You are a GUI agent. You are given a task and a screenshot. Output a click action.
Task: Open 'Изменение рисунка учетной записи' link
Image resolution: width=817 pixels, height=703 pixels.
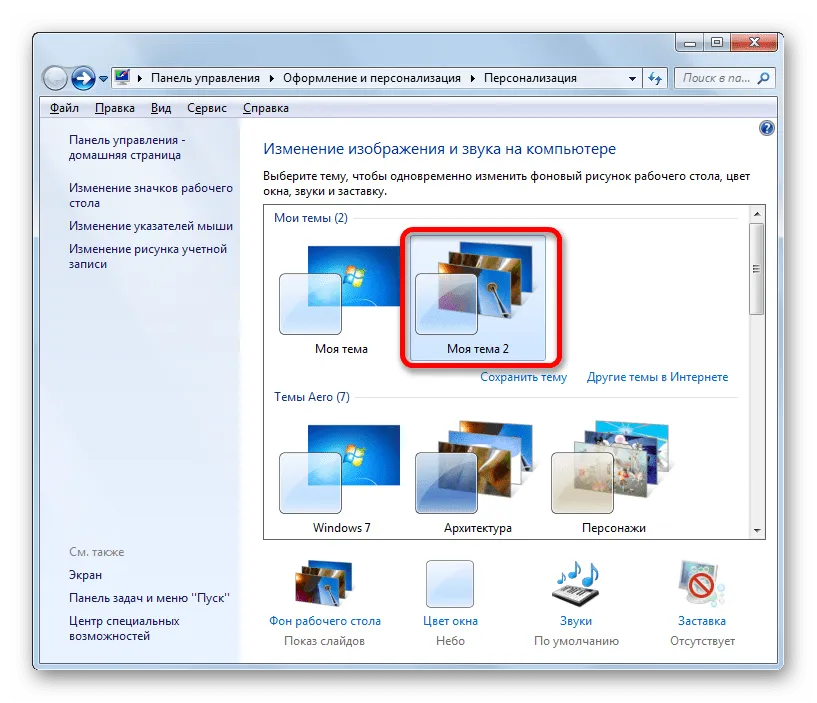[x=148, y=256]
